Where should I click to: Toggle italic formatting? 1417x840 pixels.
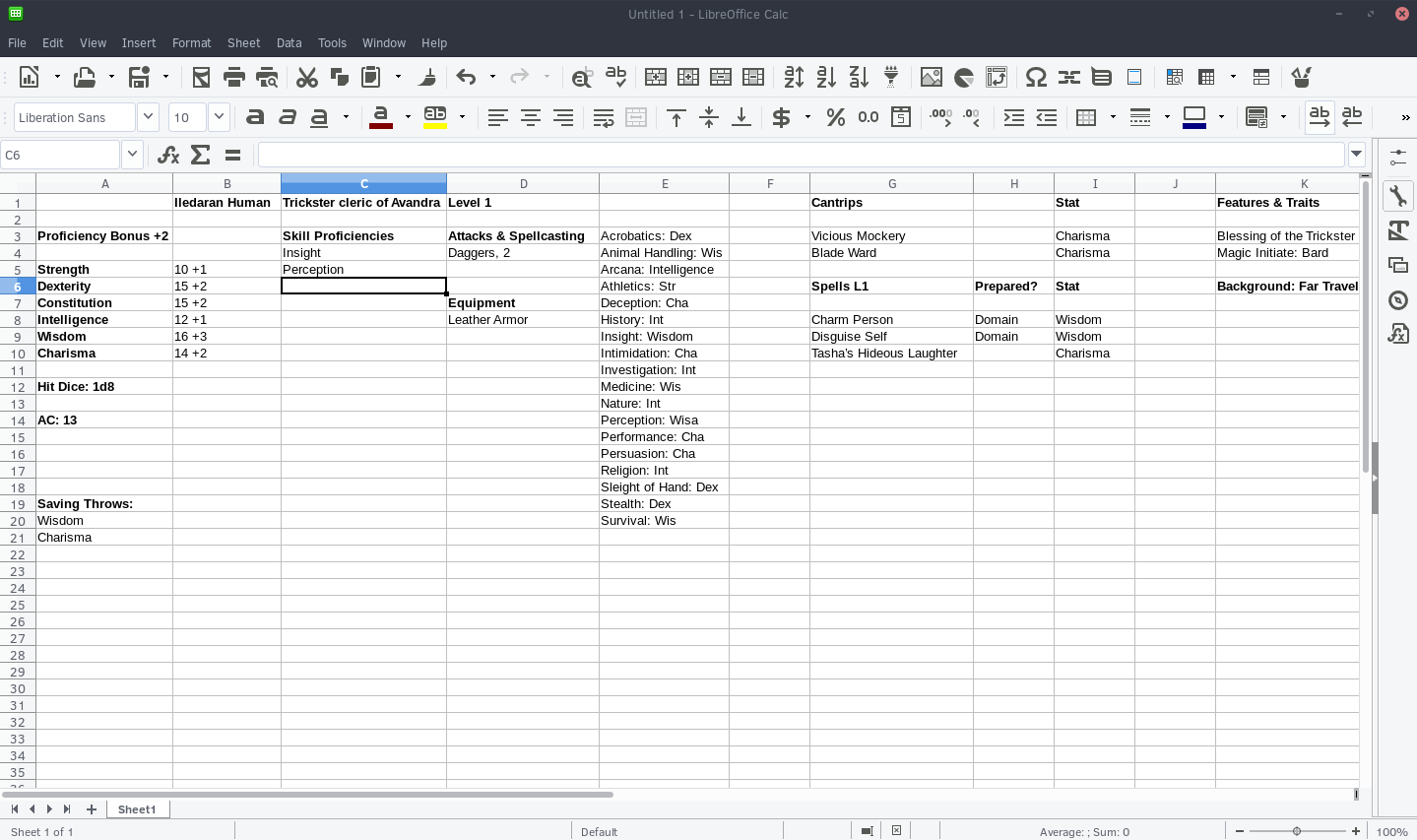tap(288, 117)
